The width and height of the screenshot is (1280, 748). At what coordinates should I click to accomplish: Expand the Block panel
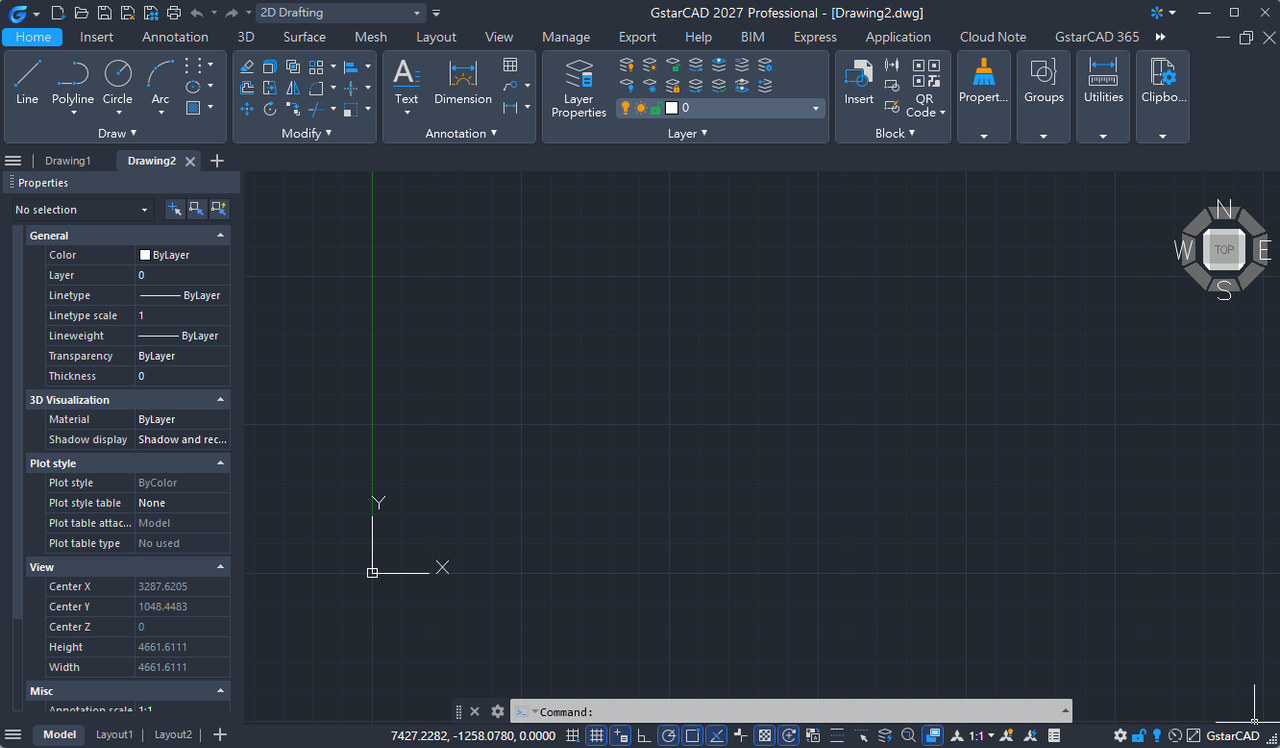[895, 133]
